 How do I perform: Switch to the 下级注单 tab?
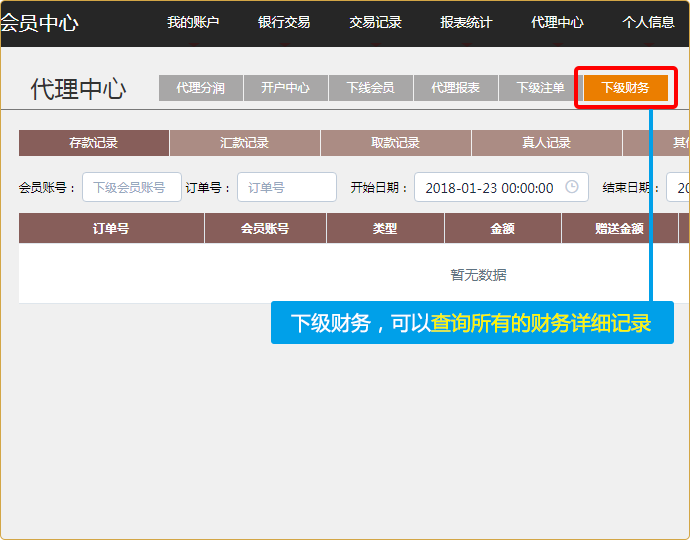click(540, 88)
